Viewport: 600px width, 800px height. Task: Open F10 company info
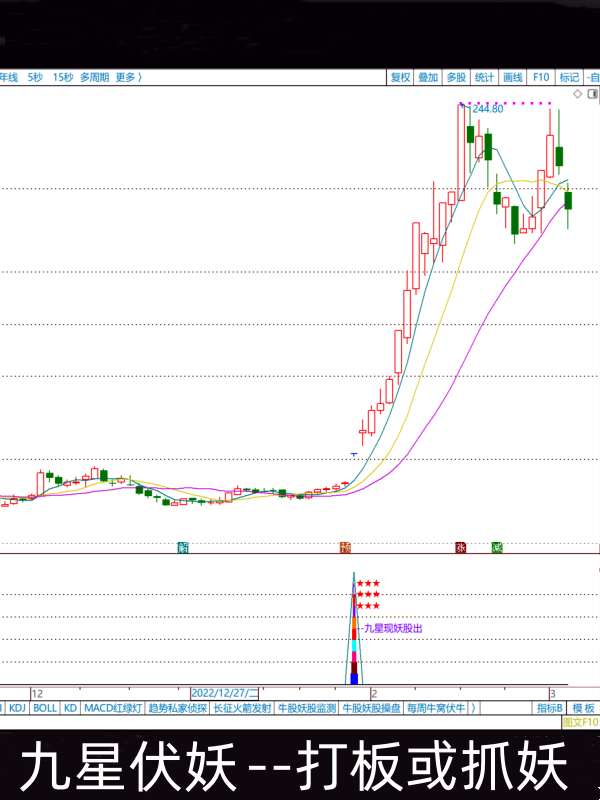click(x=541, y=78)
